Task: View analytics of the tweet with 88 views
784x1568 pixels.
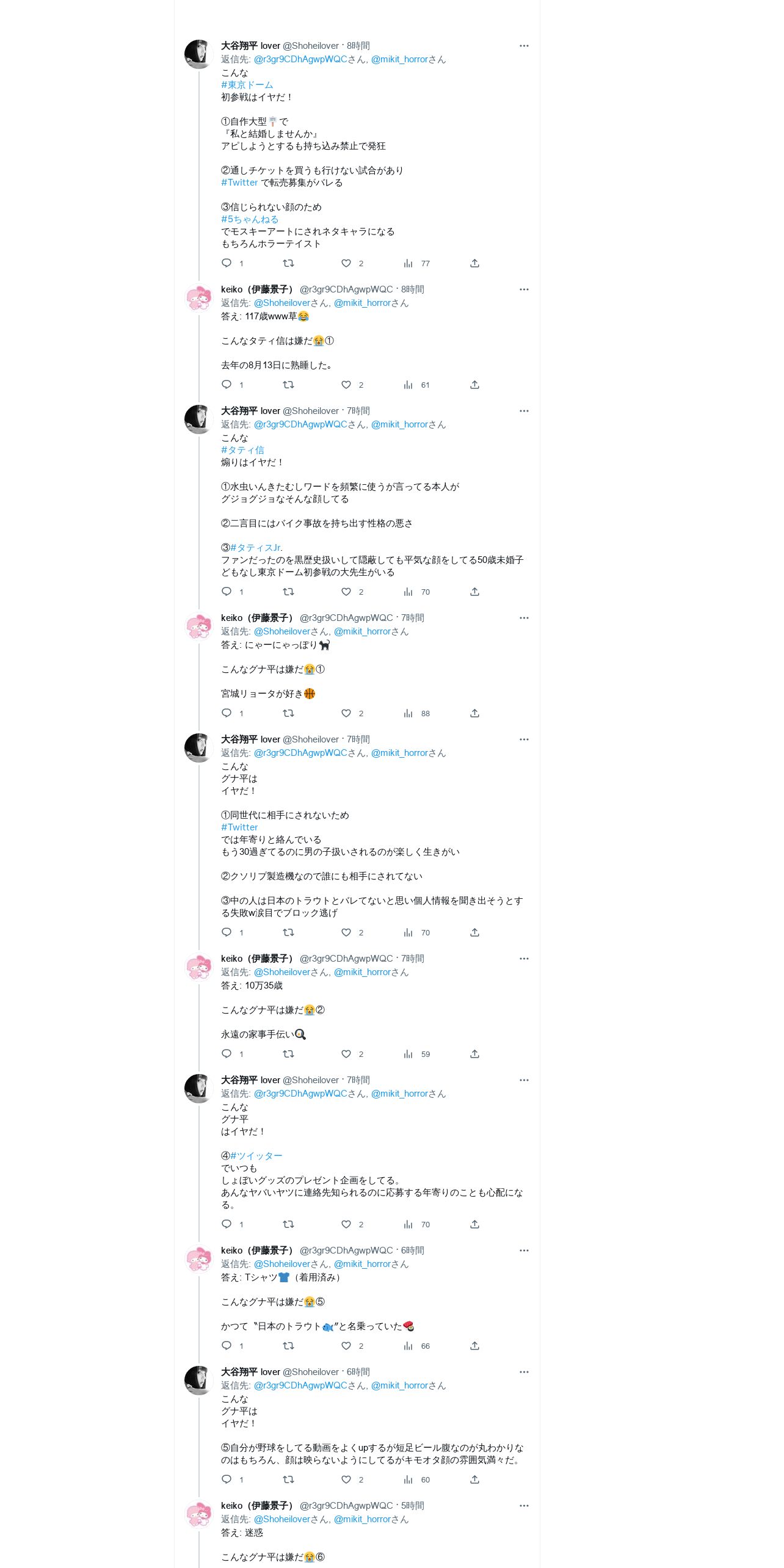Action: [x=416, y=713]
